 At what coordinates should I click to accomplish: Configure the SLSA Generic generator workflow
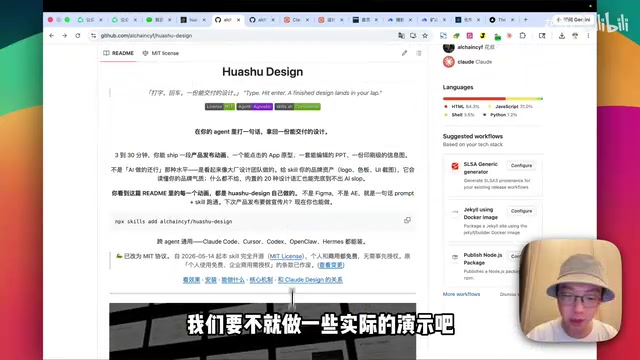pyautogui.click(x=521, y=165)
